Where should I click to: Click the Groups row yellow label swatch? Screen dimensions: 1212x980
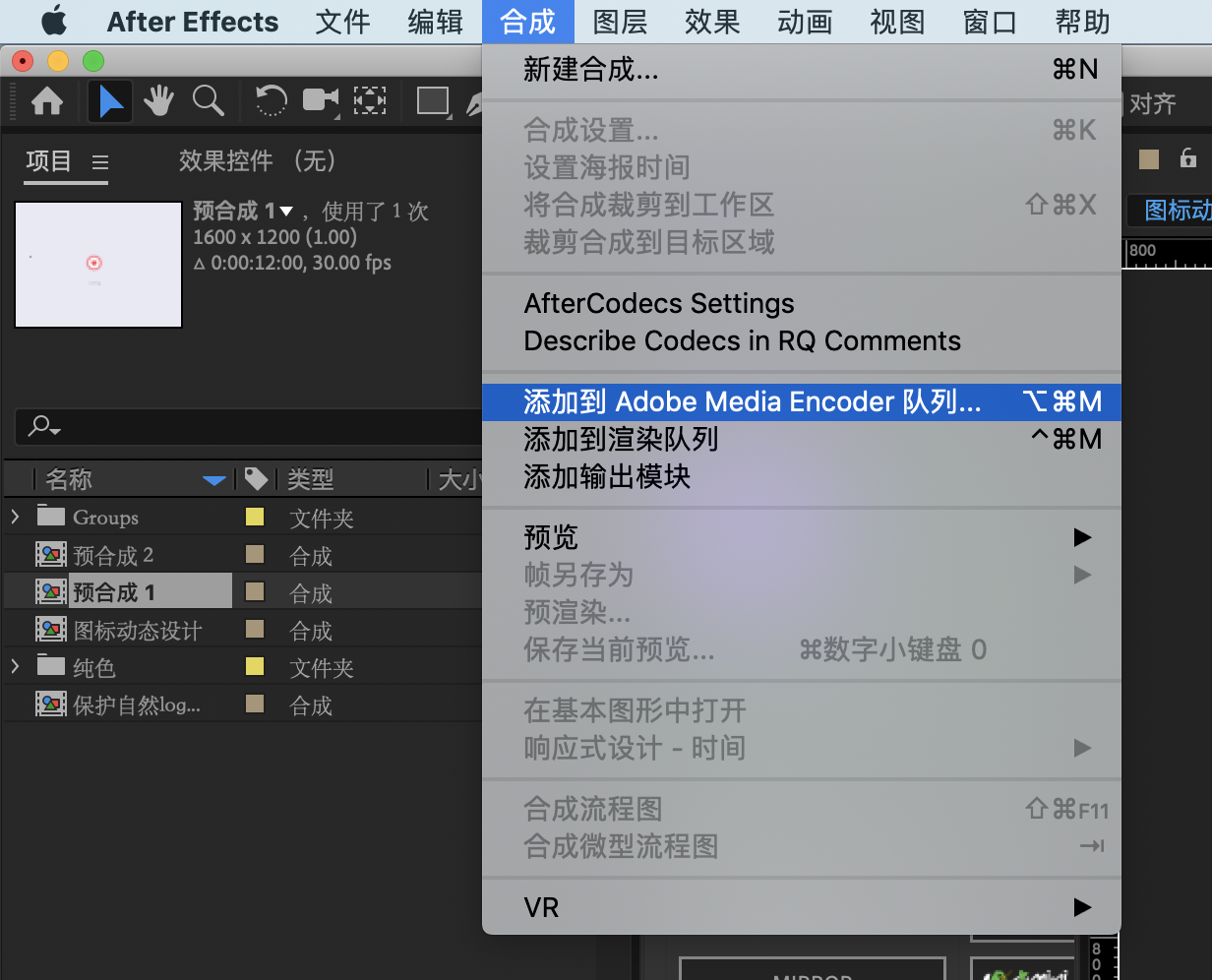(255, 517)
